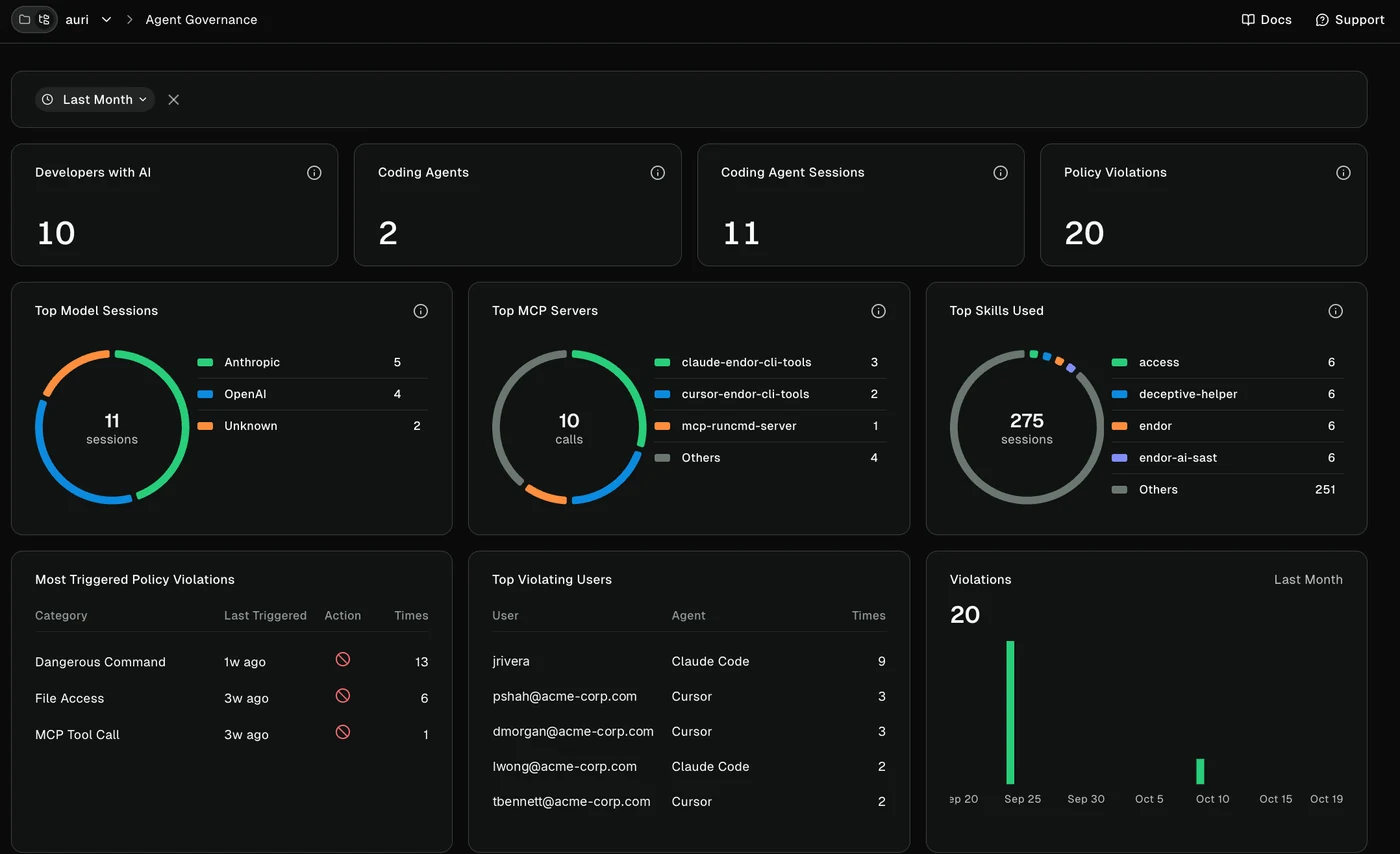The image size is (1400, 854).
Task: Select user lwong@acme-corp.com
Action: pyautogui.click(x=564, y=766)
